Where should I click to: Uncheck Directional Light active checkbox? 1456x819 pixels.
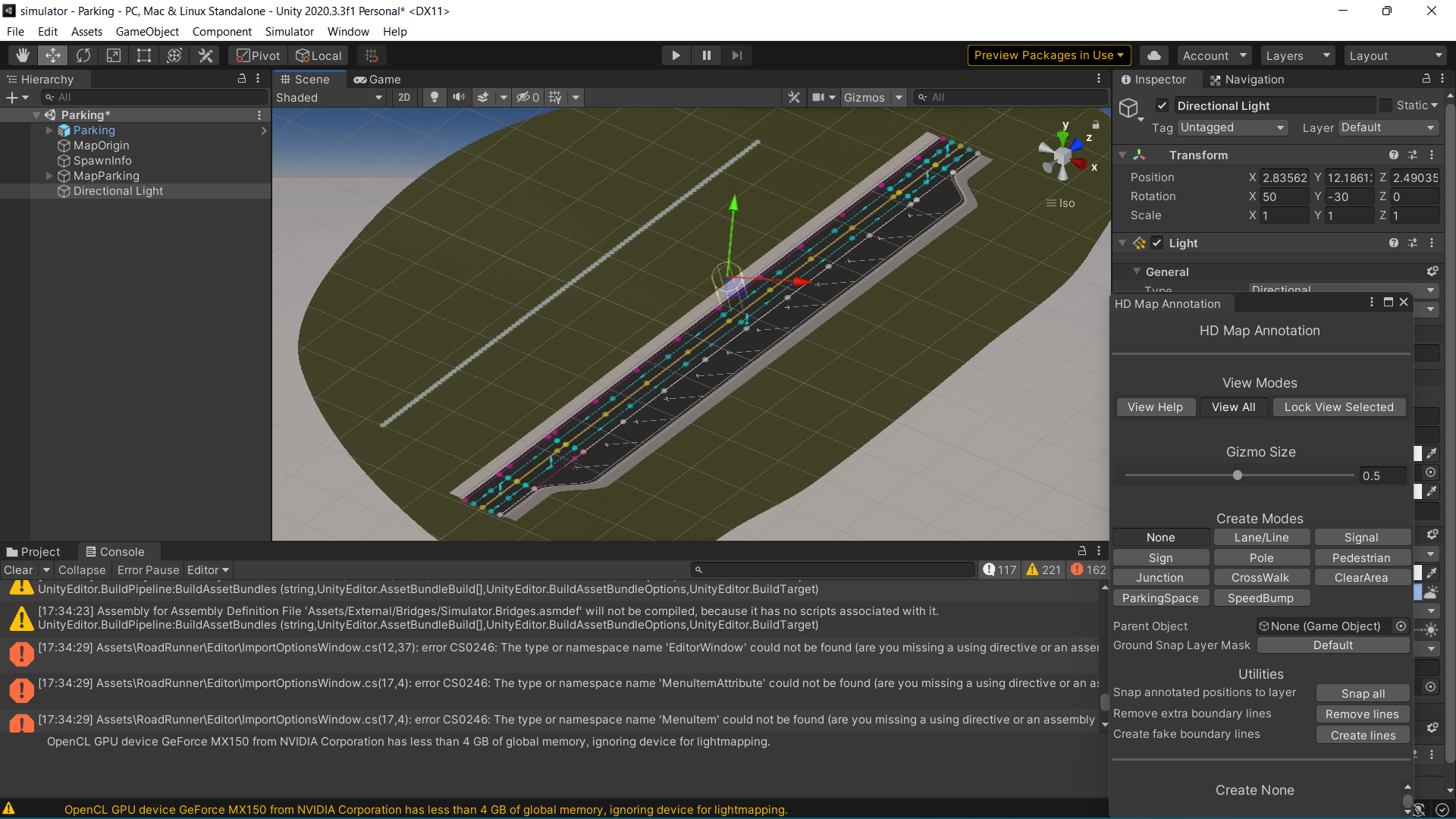pos(1162,105)
